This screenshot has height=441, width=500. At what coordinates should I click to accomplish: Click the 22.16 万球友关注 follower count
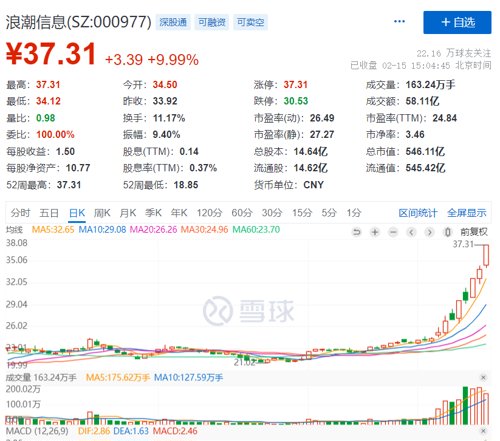[453, 53]
